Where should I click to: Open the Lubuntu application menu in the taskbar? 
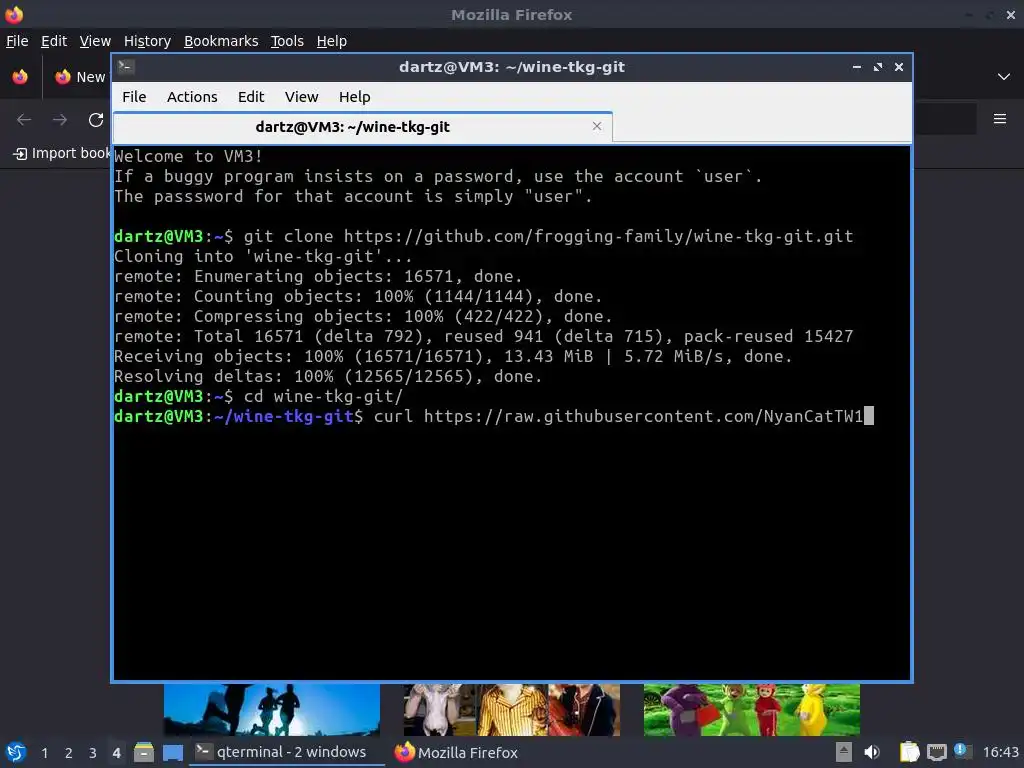16,752
